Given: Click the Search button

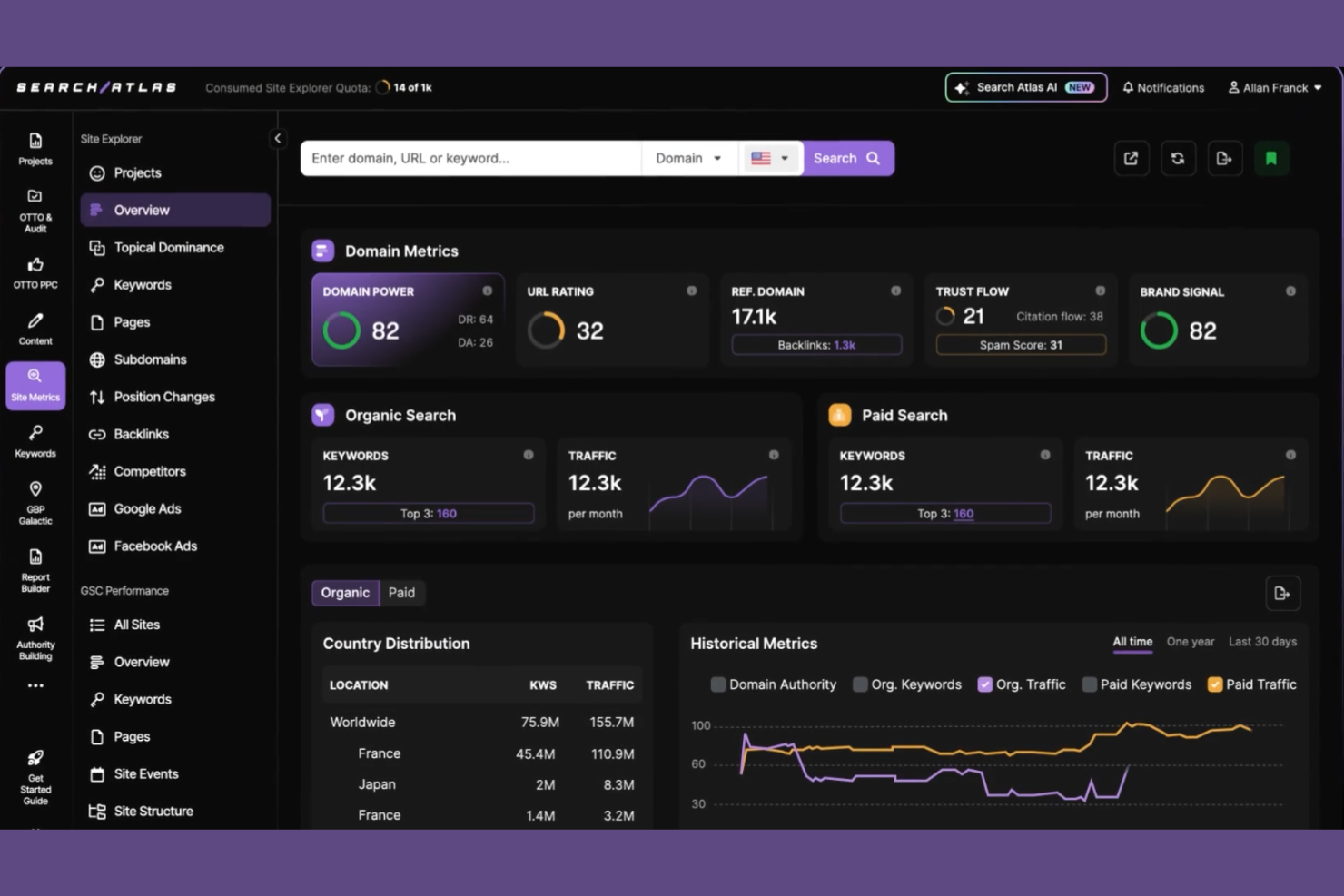Looking at the screenshot, I should click(x=846, y=157).
